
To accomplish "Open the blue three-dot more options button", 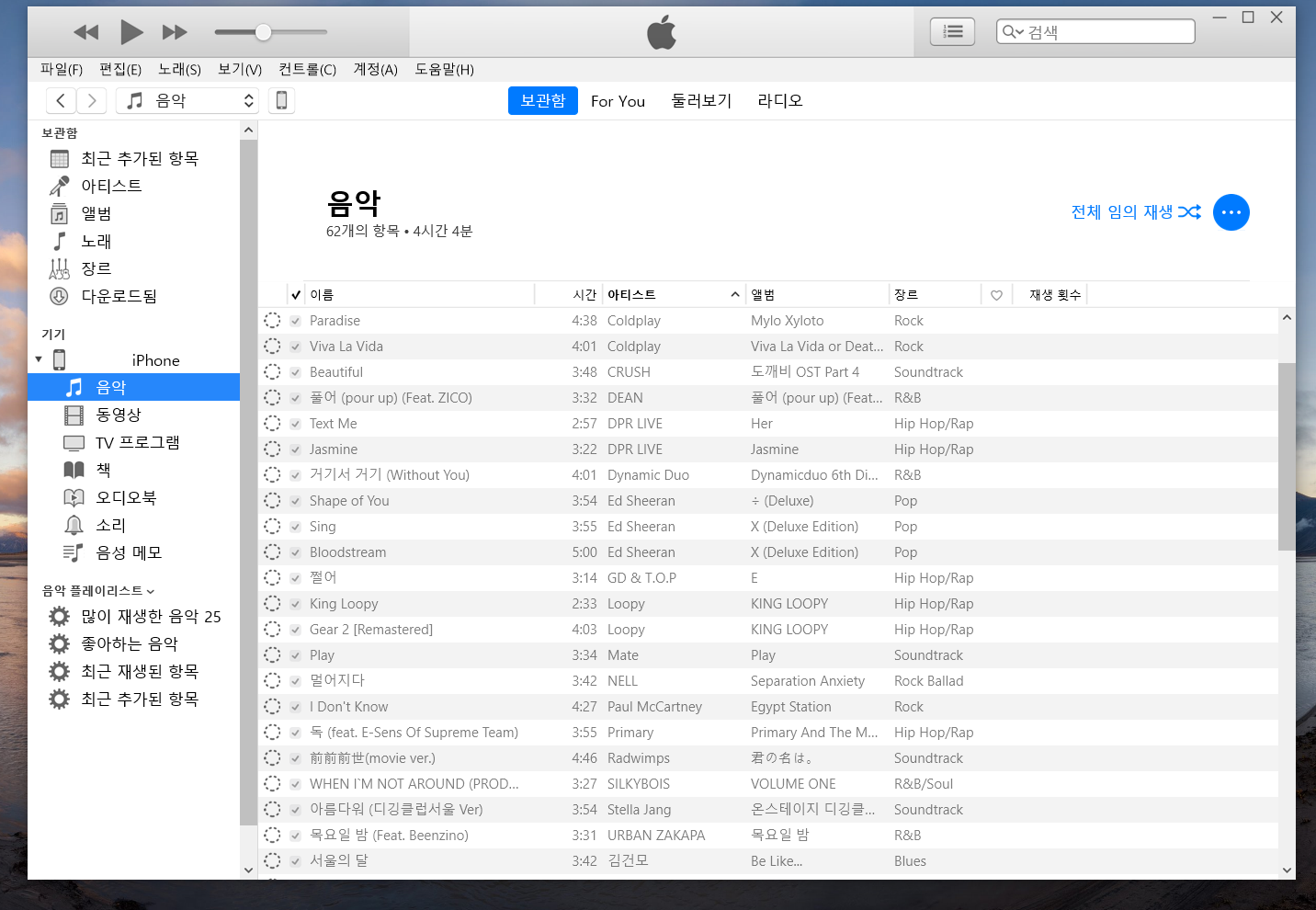I will point(1231,212).
